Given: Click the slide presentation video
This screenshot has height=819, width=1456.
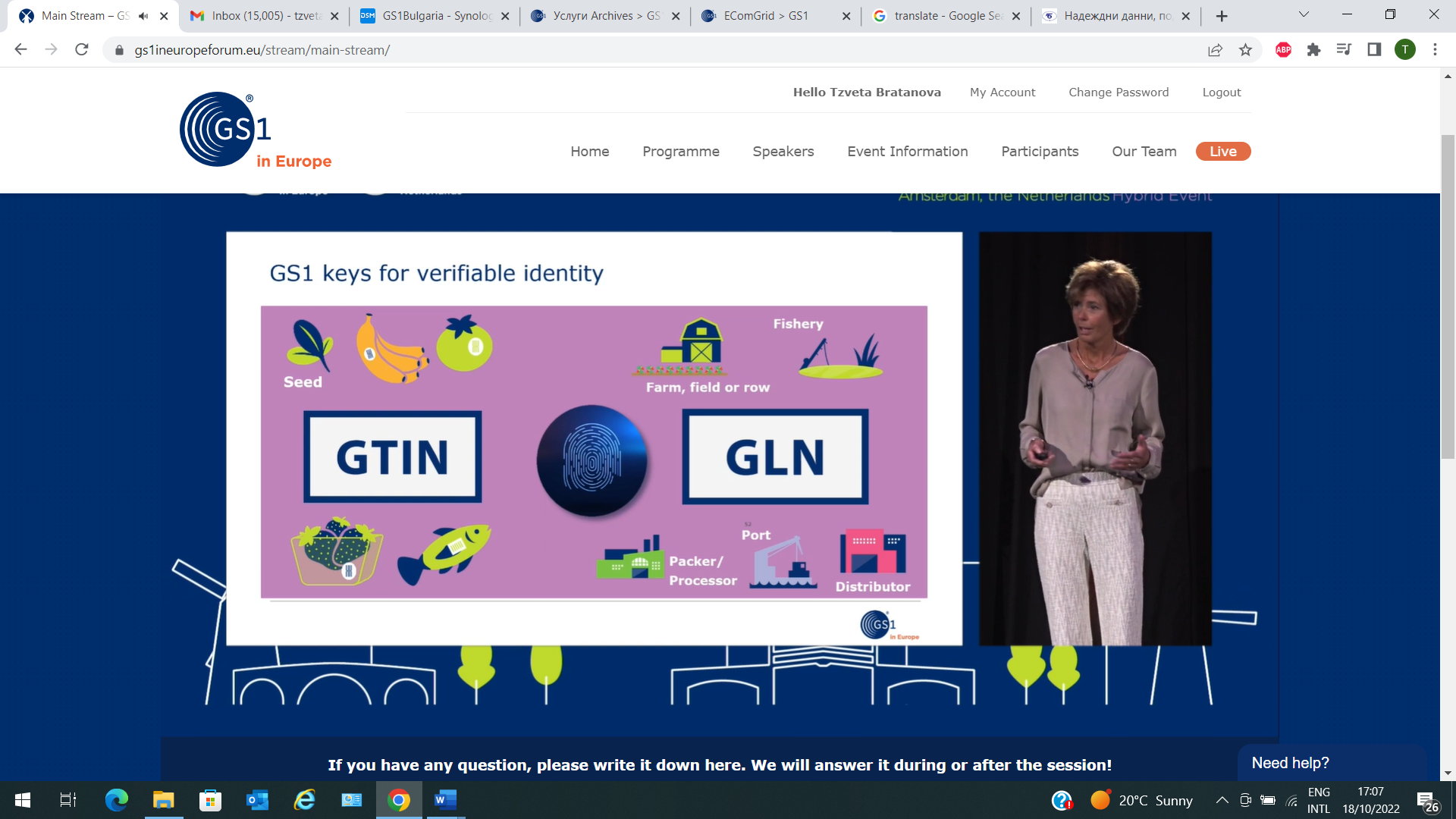Looking at the screenshot, I should [x=595, y=439].
